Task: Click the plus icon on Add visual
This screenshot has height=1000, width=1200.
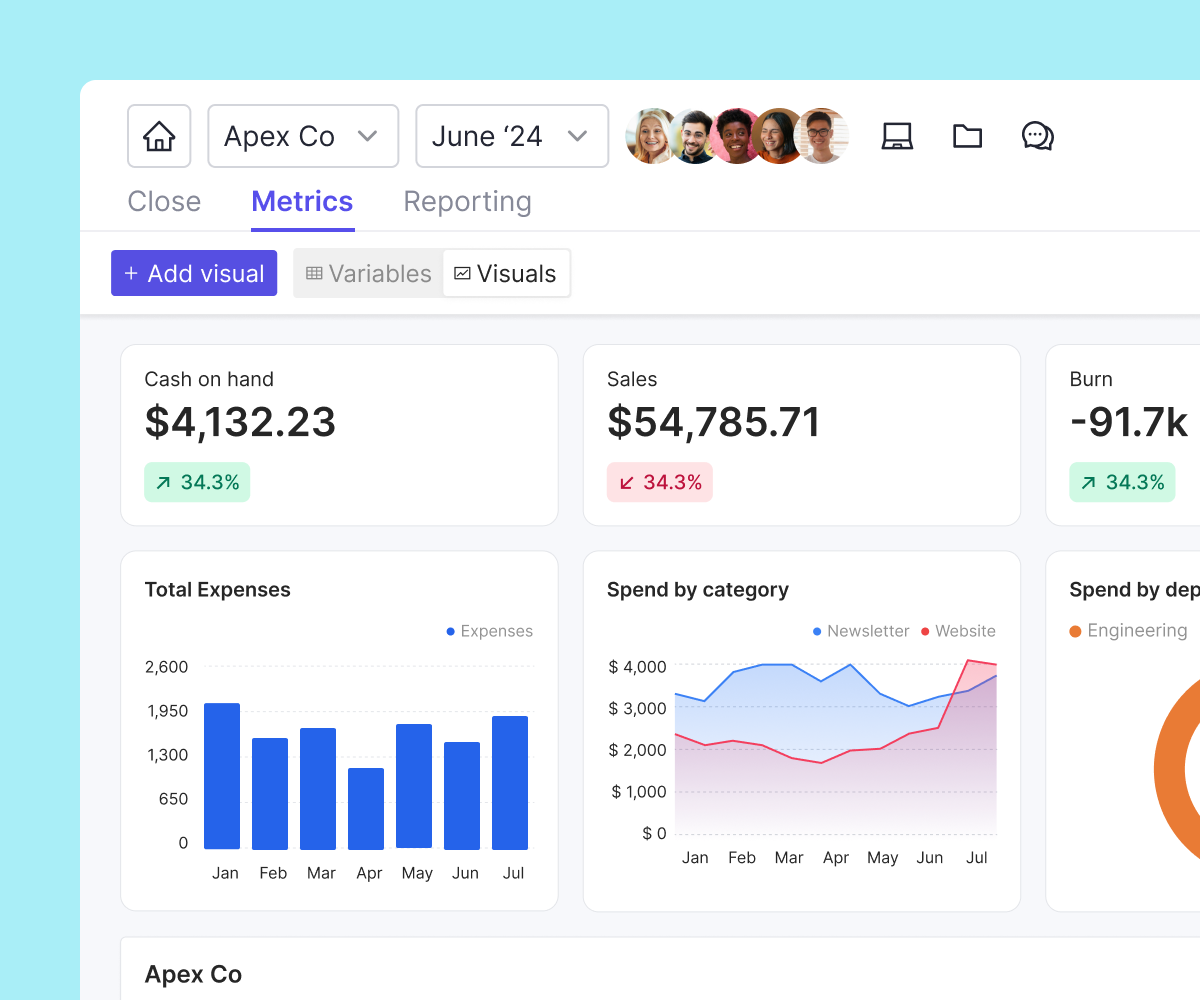Action: coord(131,272)
